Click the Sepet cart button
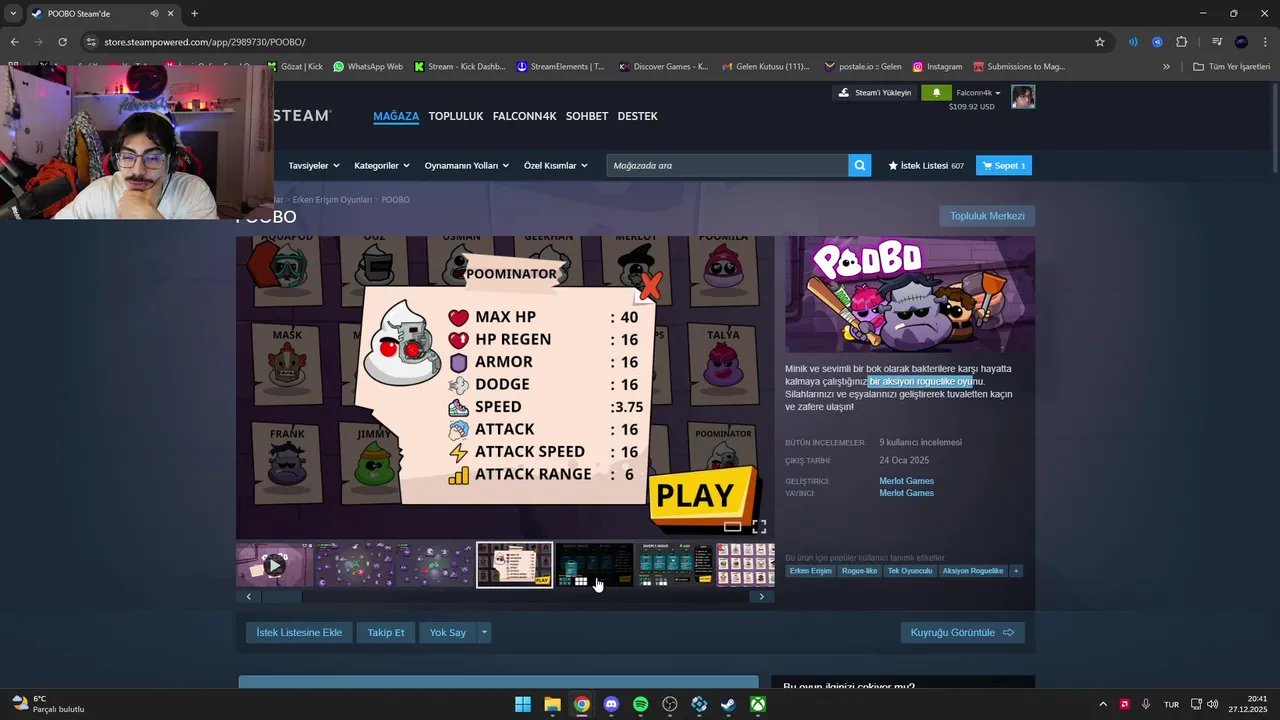Screen dimensions: 1280x720 [1004, 166]
